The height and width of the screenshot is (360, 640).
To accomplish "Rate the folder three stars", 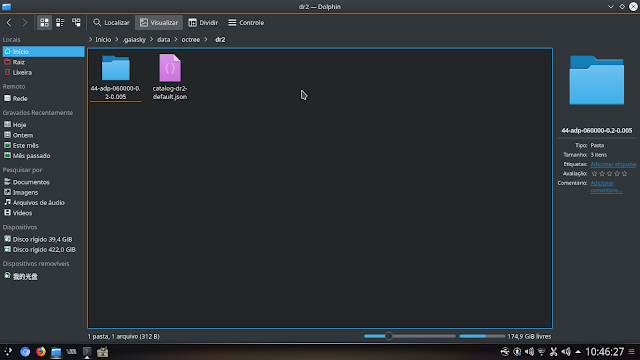I will [609, 173].
